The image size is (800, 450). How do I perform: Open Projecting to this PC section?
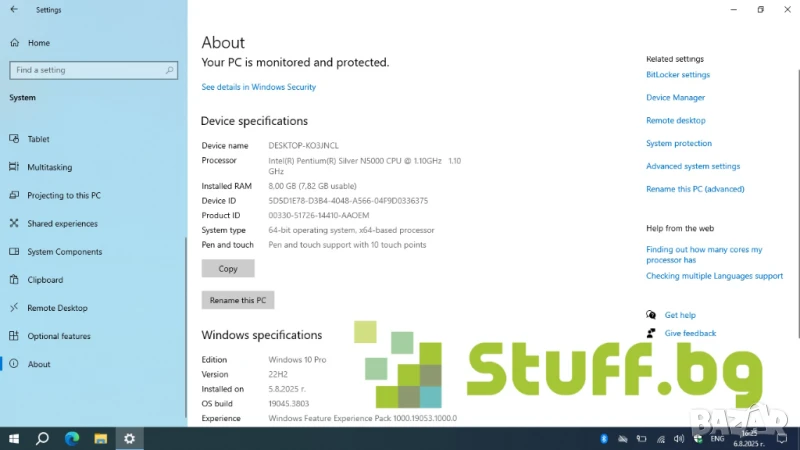63,195
